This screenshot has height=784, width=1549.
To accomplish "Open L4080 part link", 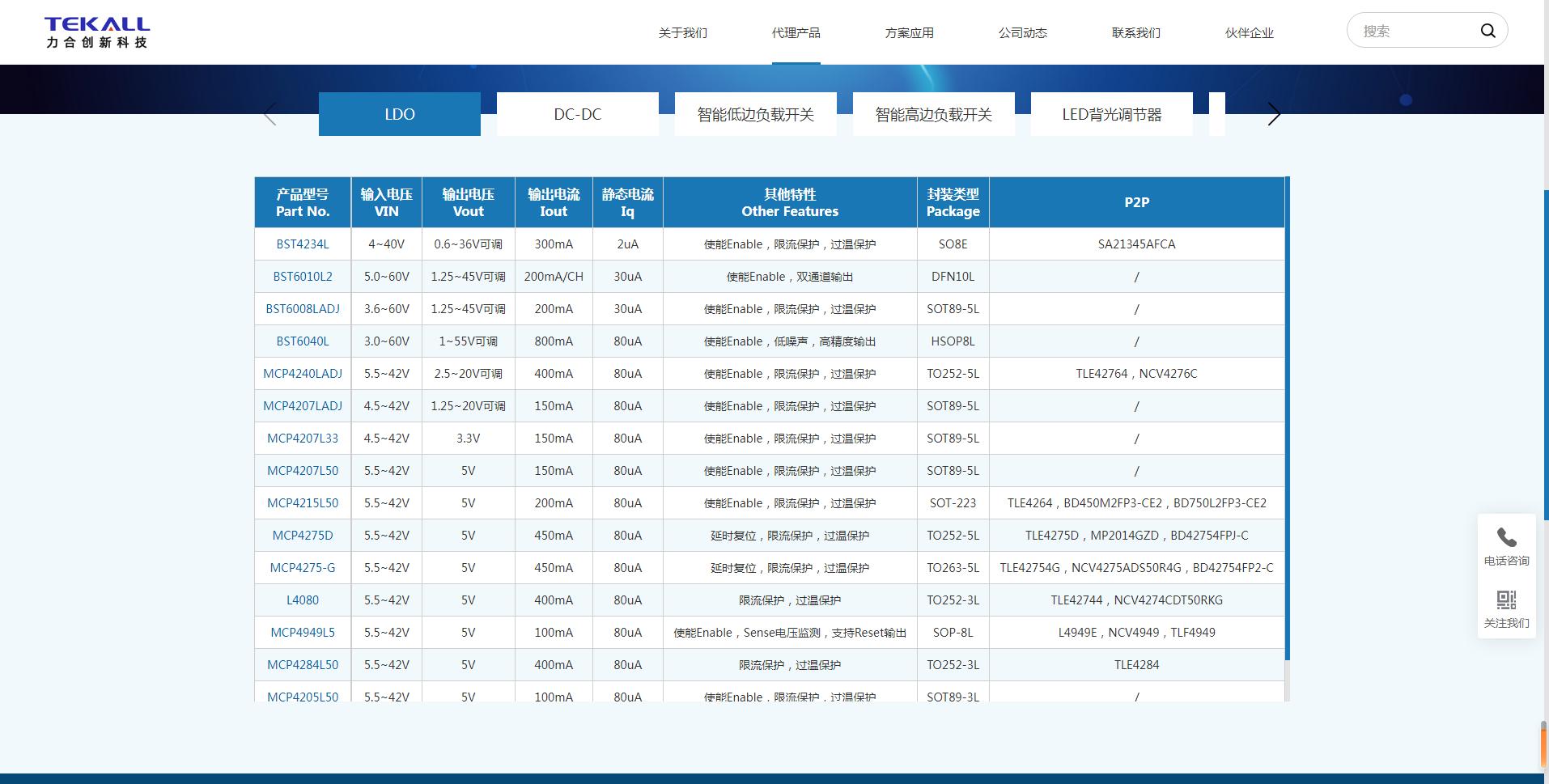I will coord(303,600).
